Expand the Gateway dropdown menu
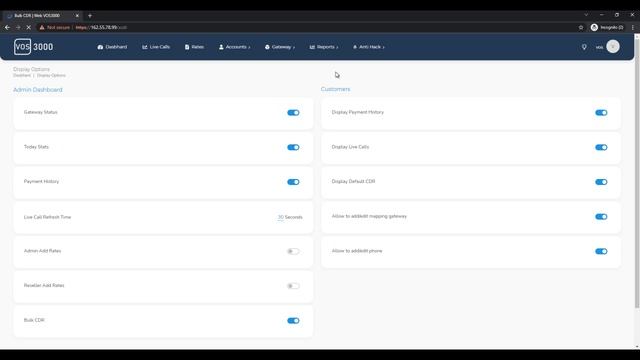 coord(280,47)
